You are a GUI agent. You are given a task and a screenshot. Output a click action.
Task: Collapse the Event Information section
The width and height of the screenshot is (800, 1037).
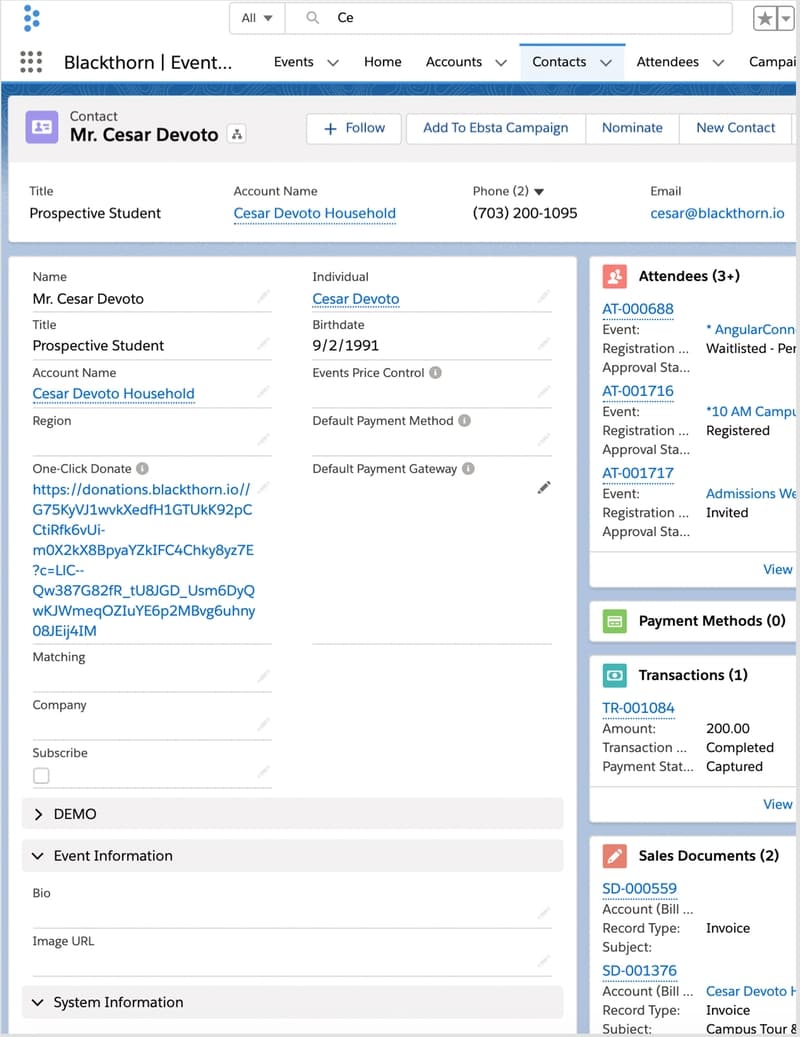pyautogui.click(x=292, y=855)
